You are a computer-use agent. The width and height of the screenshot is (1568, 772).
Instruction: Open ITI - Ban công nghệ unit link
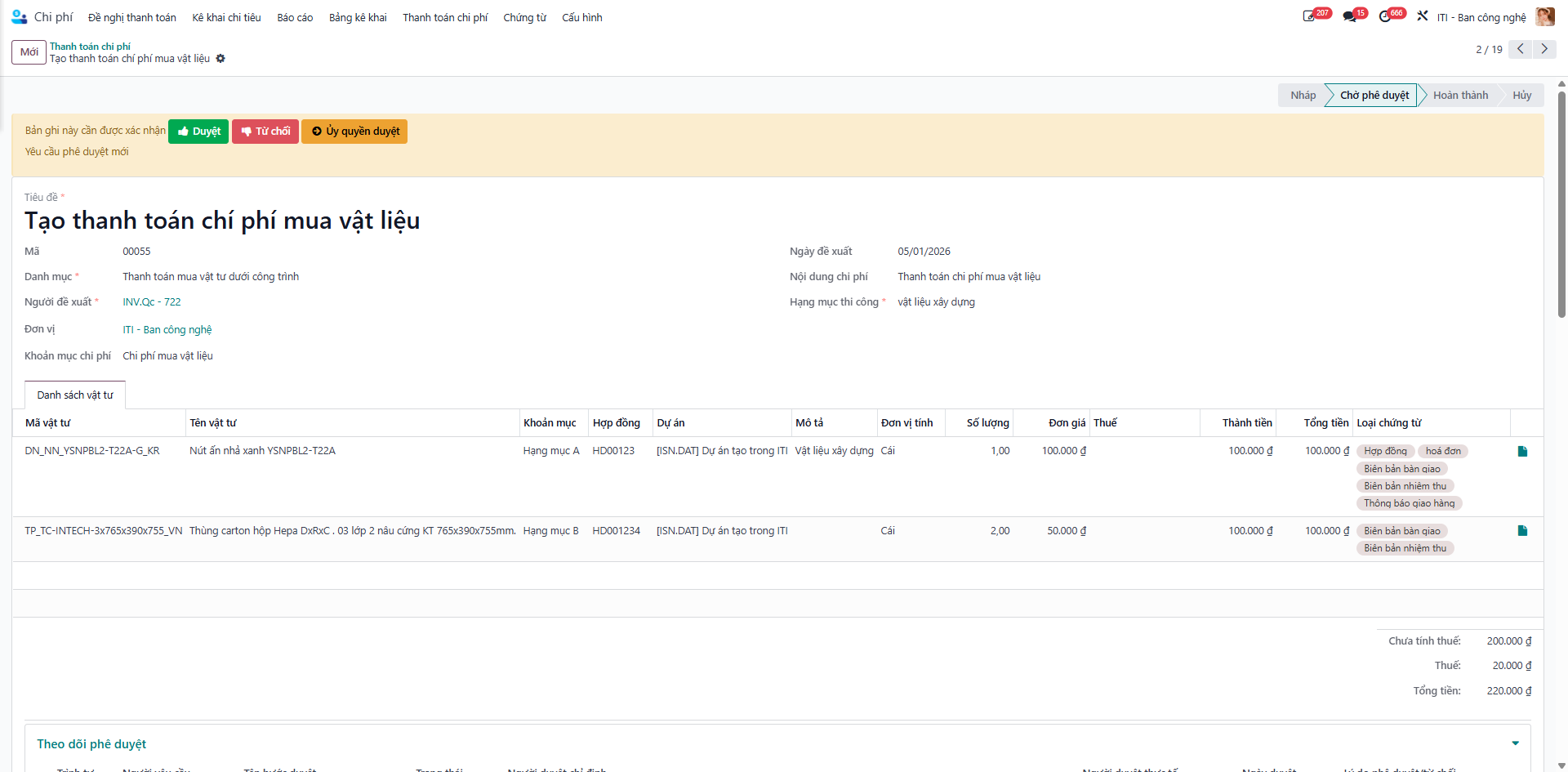pos(167,329)
